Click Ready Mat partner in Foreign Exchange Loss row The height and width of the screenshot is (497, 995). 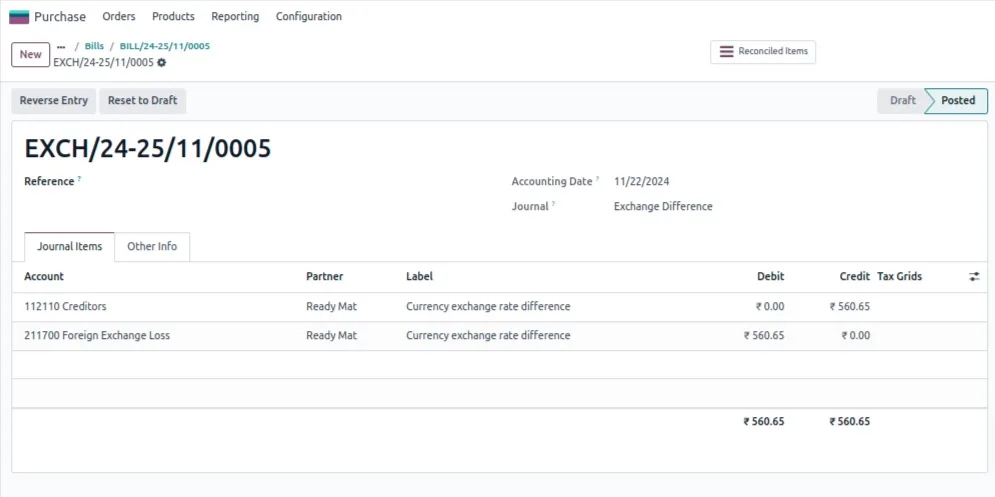332,336
